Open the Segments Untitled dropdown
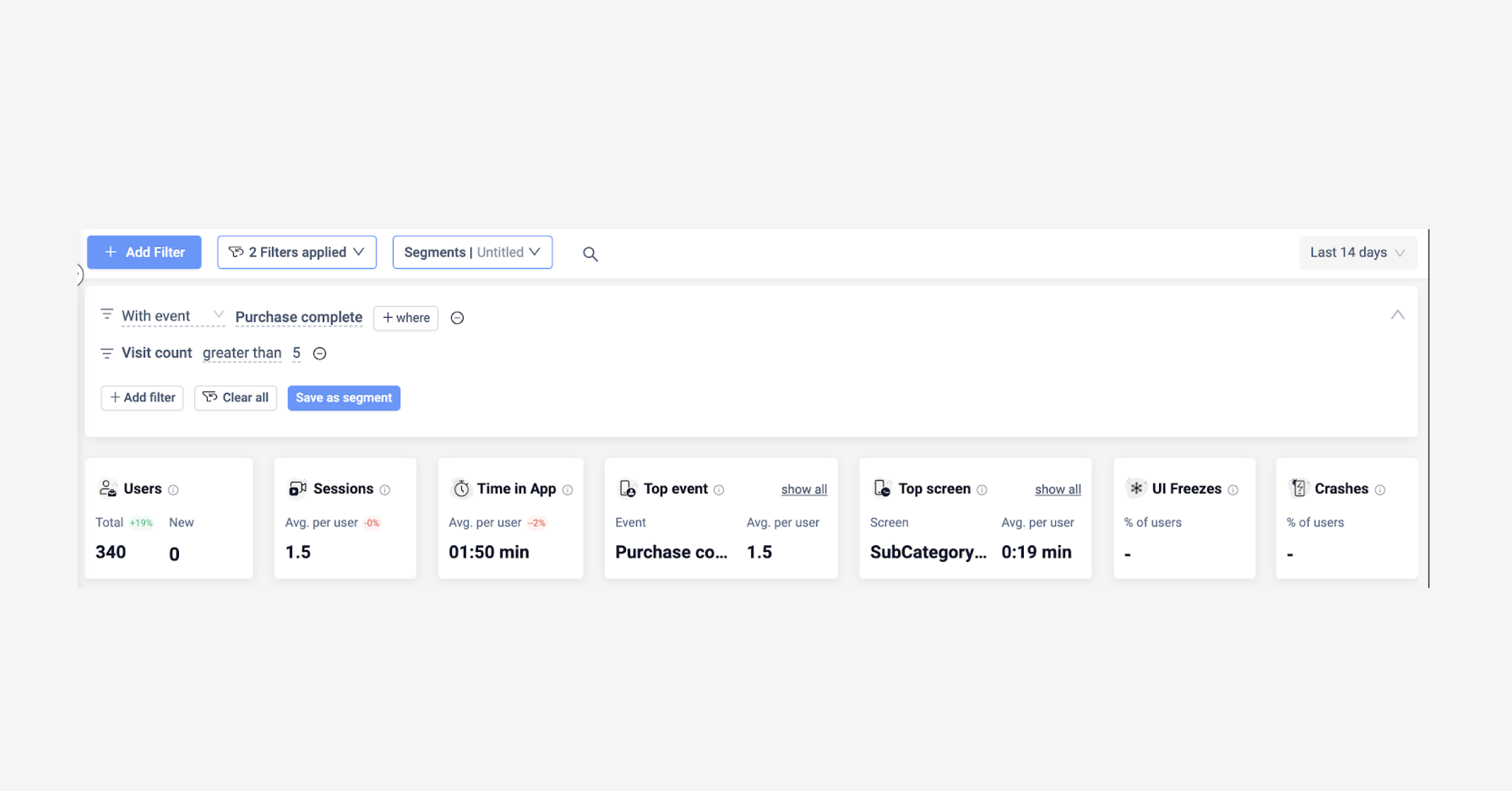 472,252
